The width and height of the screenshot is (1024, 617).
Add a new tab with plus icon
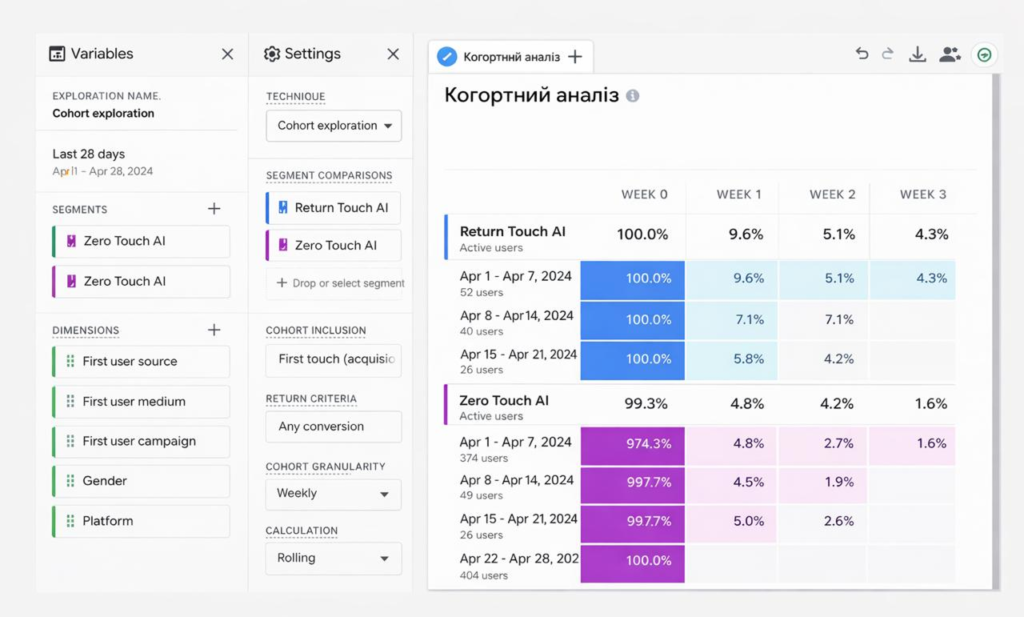(x=575, y=57)
